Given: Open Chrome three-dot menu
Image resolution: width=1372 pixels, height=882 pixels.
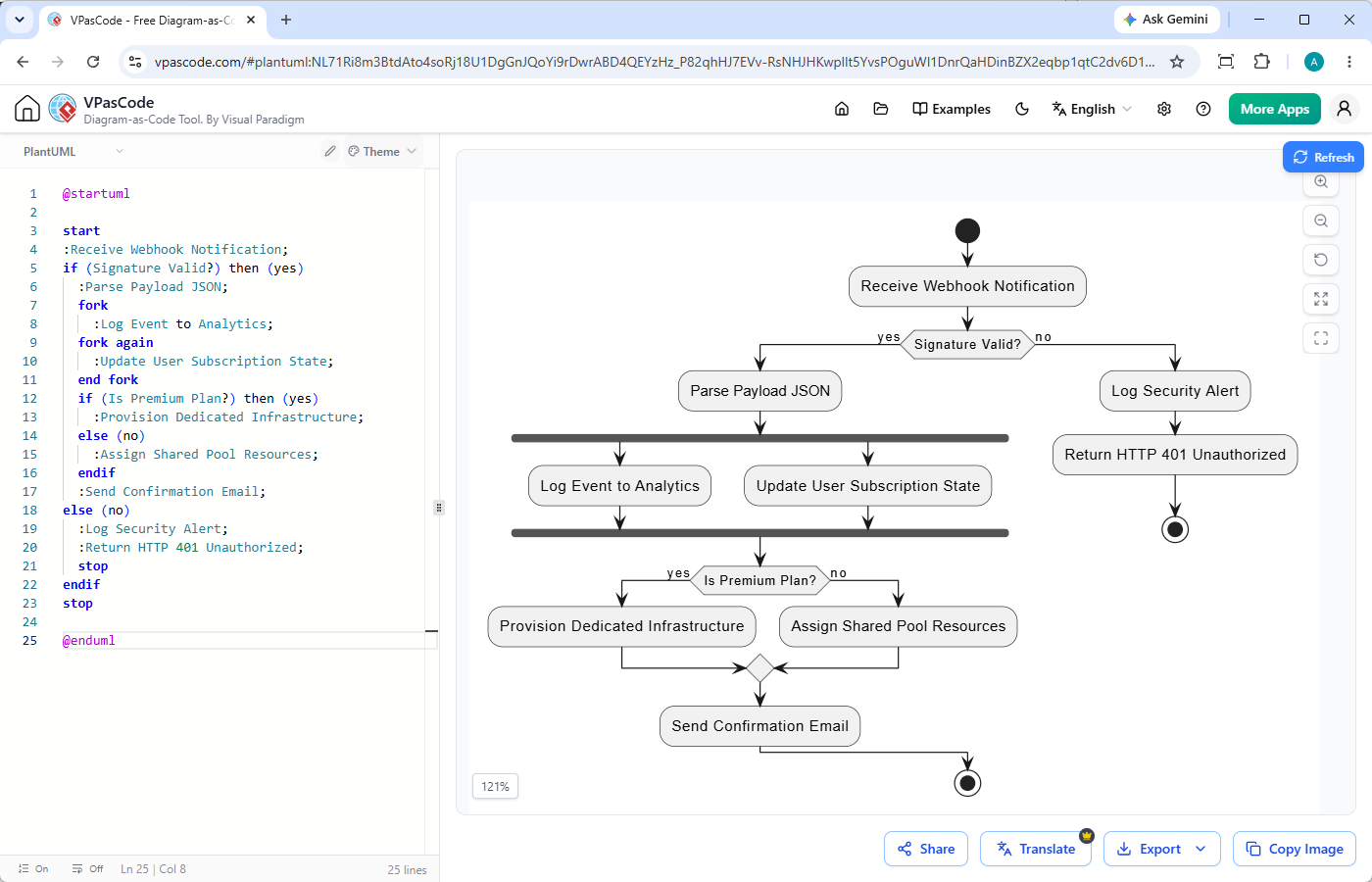Looking at the screenshot, I should [x=1349, y=62].
